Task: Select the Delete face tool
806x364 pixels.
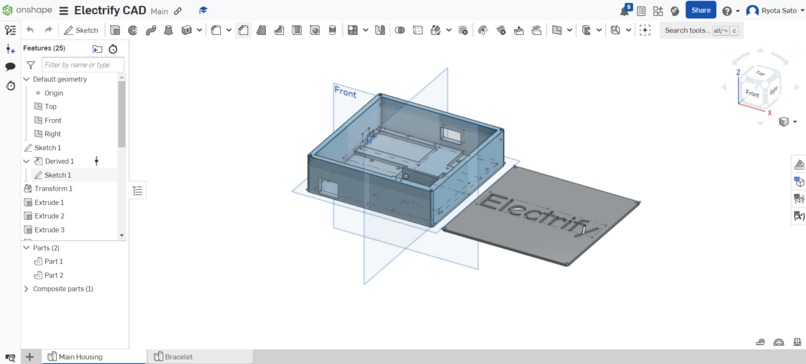Action: (x=501, y=30)
